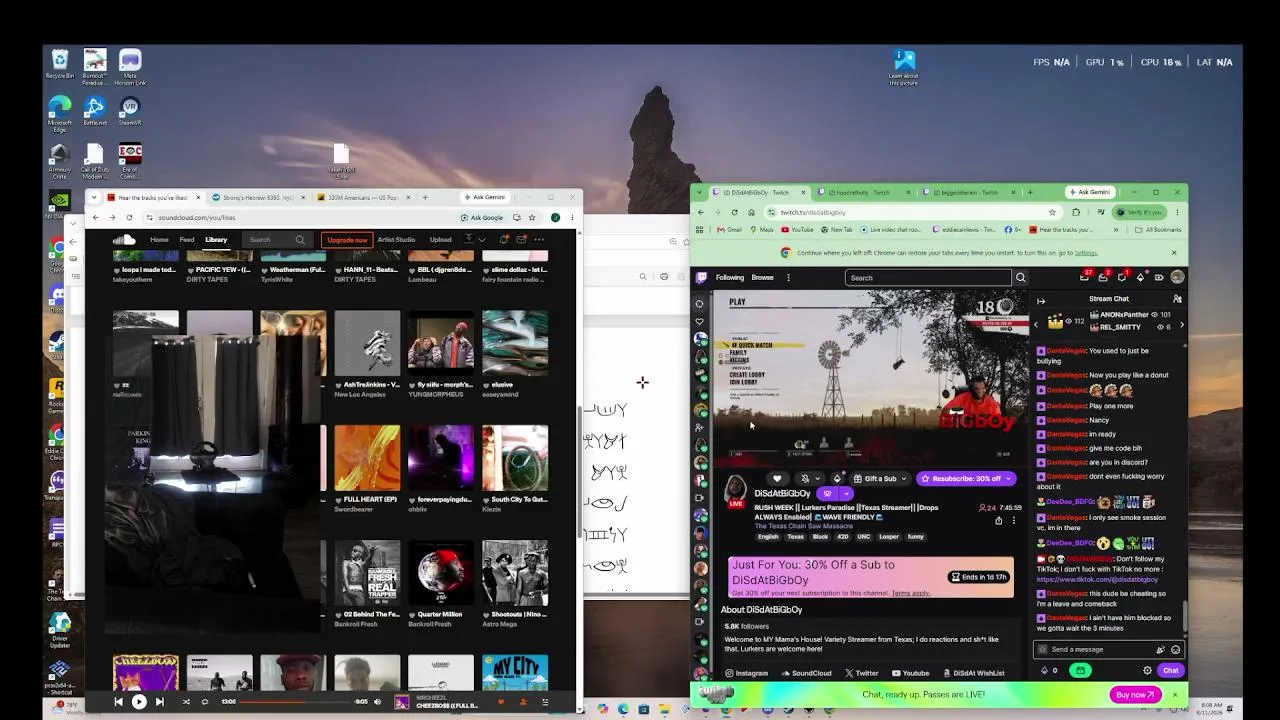Open SoundCloud link in stream About panel
Image resolution: width=1280 pixels, height=720 pixels.
click(x=806, y=673)
